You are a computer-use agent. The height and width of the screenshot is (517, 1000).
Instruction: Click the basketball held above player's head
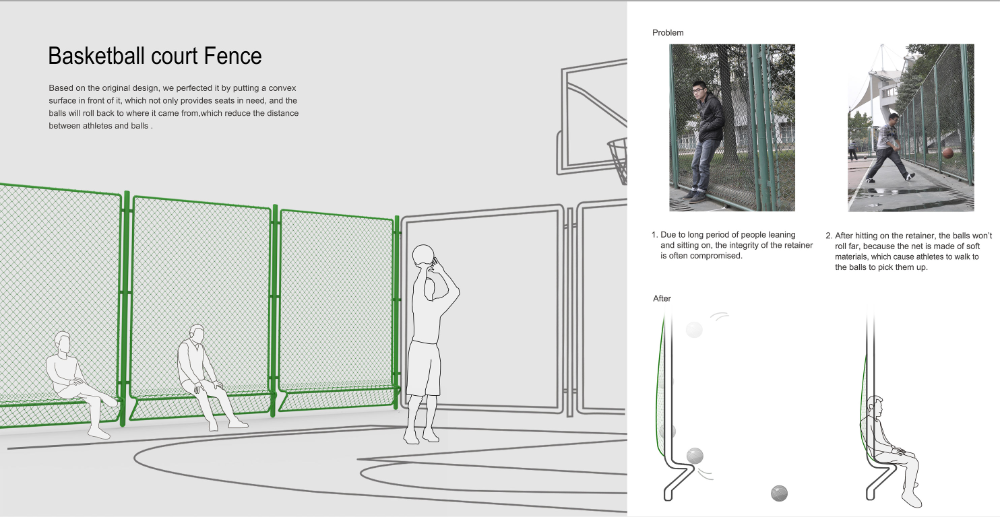point(423,256)
